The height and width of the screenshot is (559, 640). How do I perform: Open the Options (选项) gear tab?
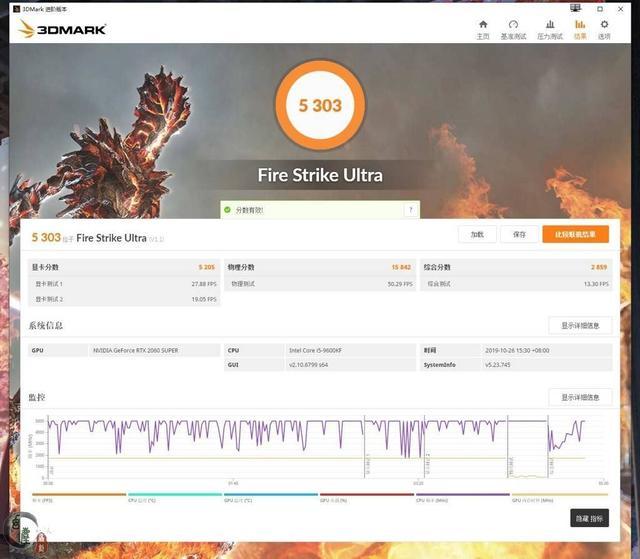click(604, 30)
